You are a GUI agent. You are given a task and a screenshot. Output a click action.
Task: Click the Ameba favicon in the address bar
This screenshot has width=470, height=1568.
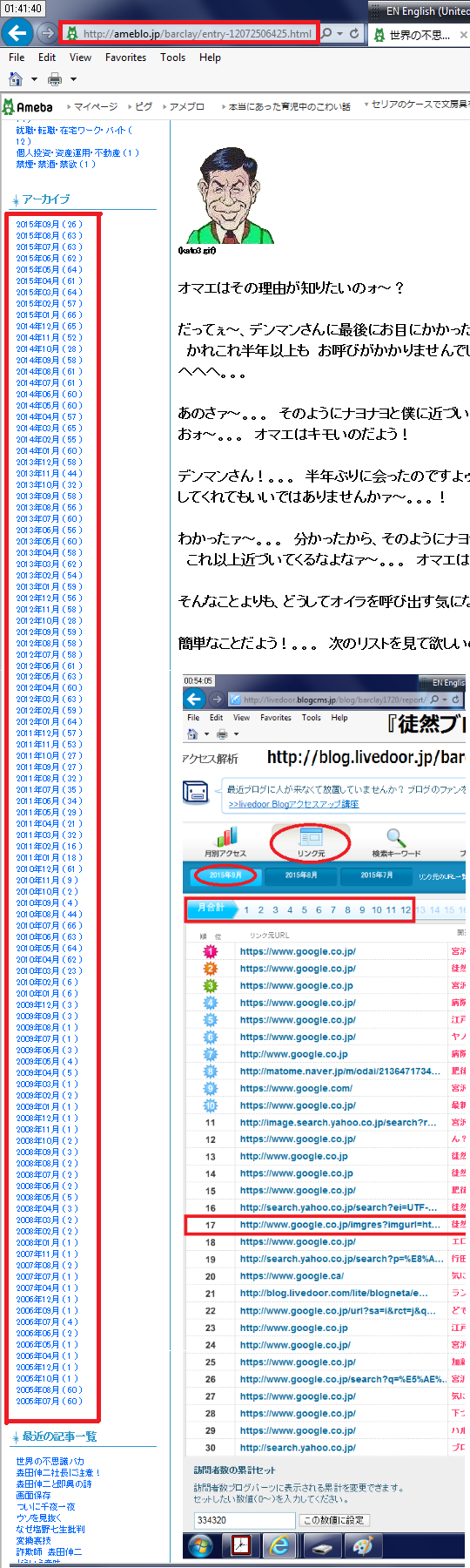coord(72,34)
